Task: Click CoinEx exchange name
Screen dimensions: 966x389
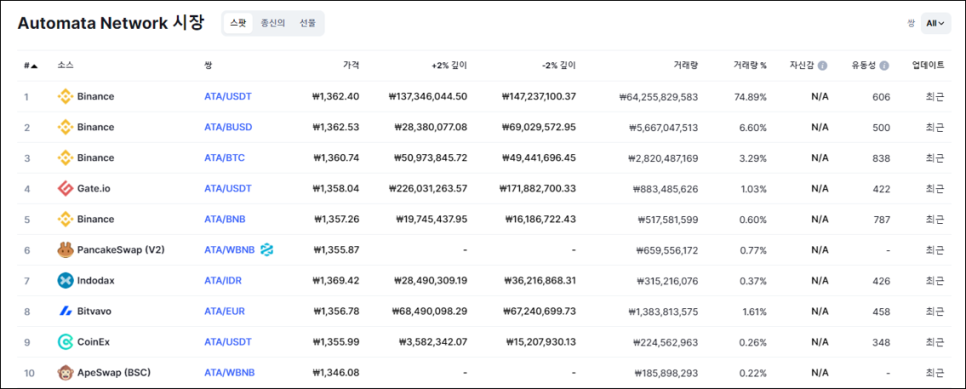Action: point(93,342)
